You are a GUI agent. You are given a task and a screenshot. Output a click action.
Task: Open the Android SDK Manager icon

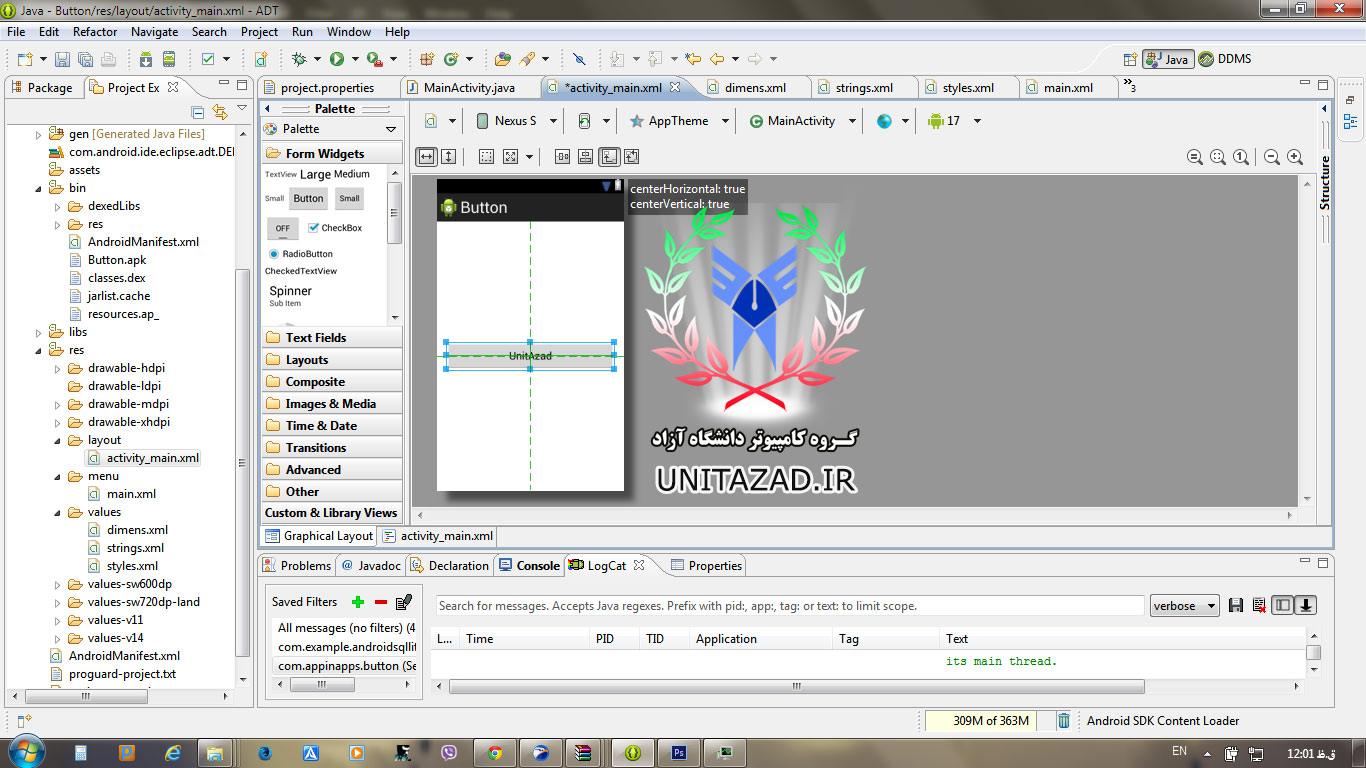tap(146, 59)
